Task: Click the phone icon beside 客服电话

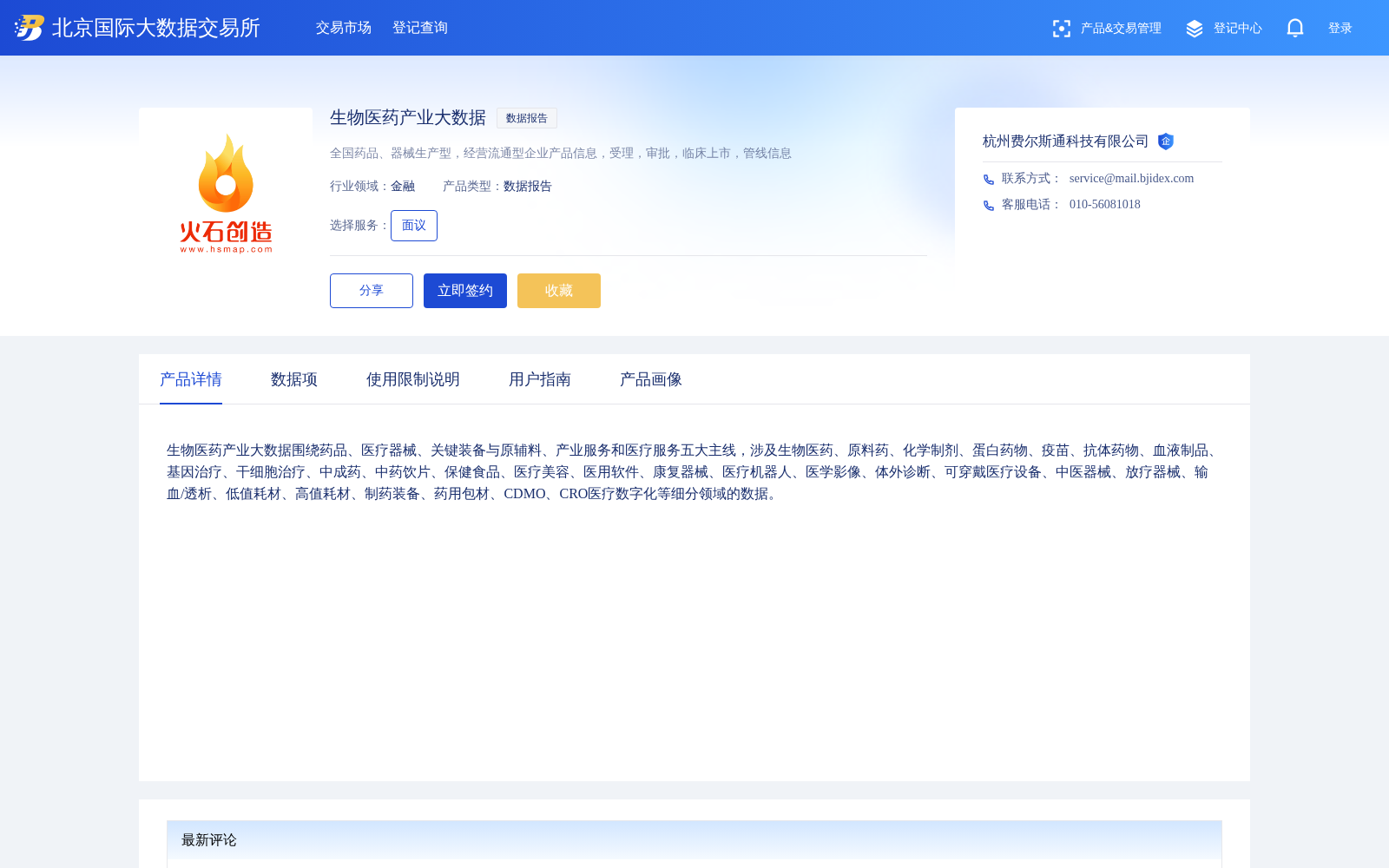Action: point(989,206)
